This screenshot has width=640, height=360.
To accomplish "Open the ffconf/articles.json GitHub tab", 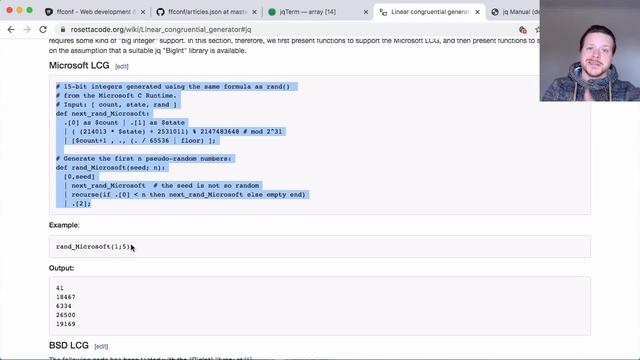I will click(207, 12).
